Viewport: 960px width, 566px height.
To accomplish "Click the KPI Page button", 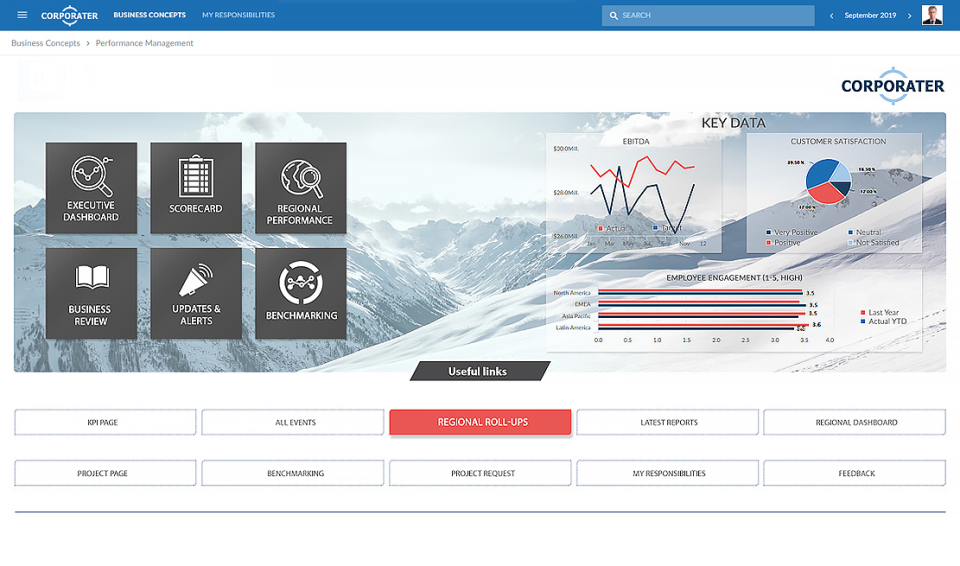I will point(105,422).
